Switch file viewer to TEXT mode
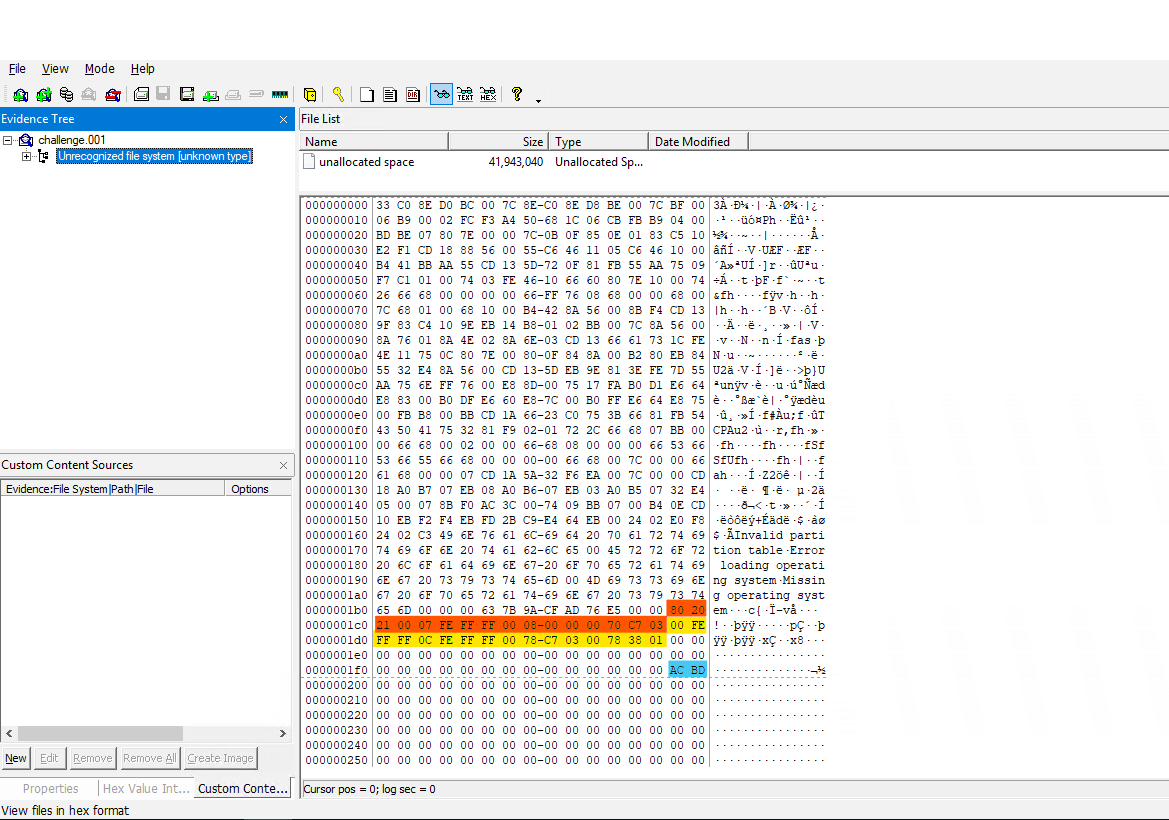Image resolution: width=1169 pixels, height=820 pixels. [x=465, y=95]
